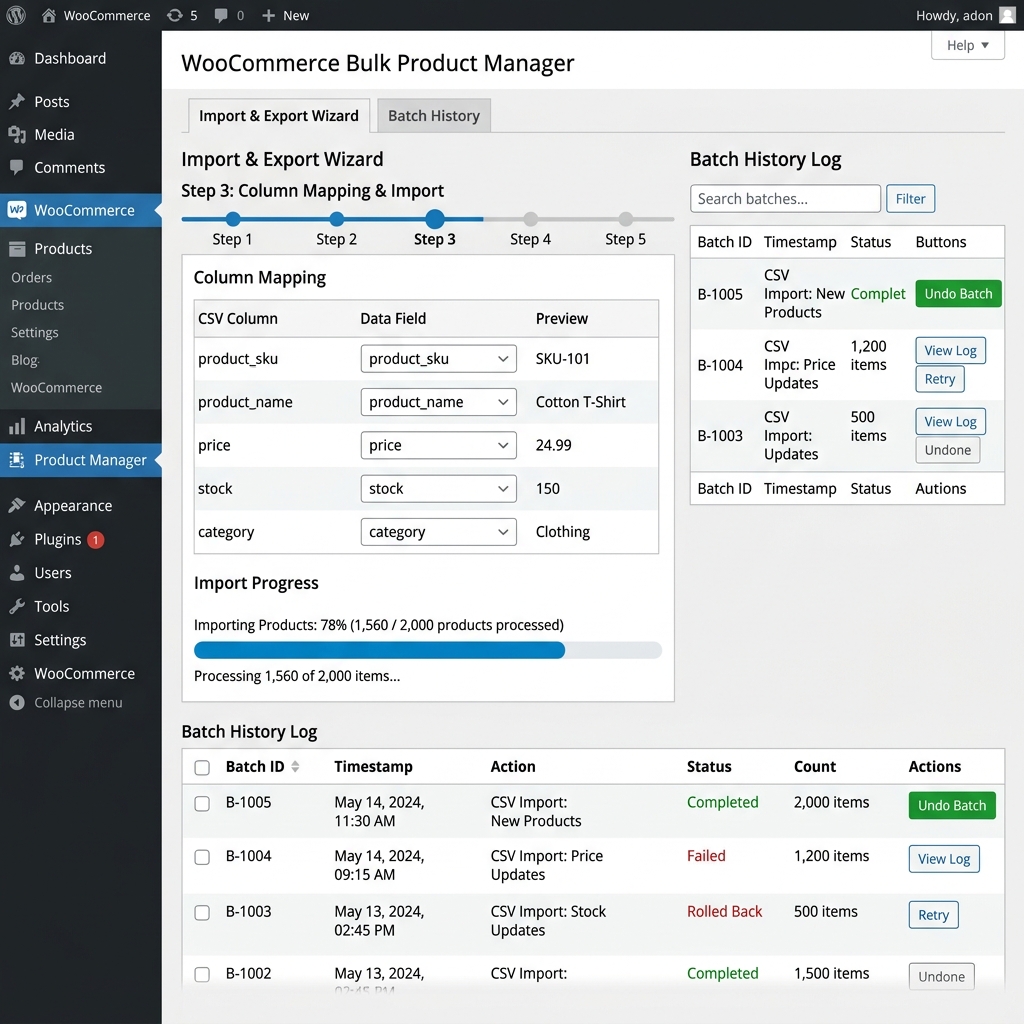Switch to Batch History tab
This screenshot has height=1024, width=1024.
tap(434, 116)
